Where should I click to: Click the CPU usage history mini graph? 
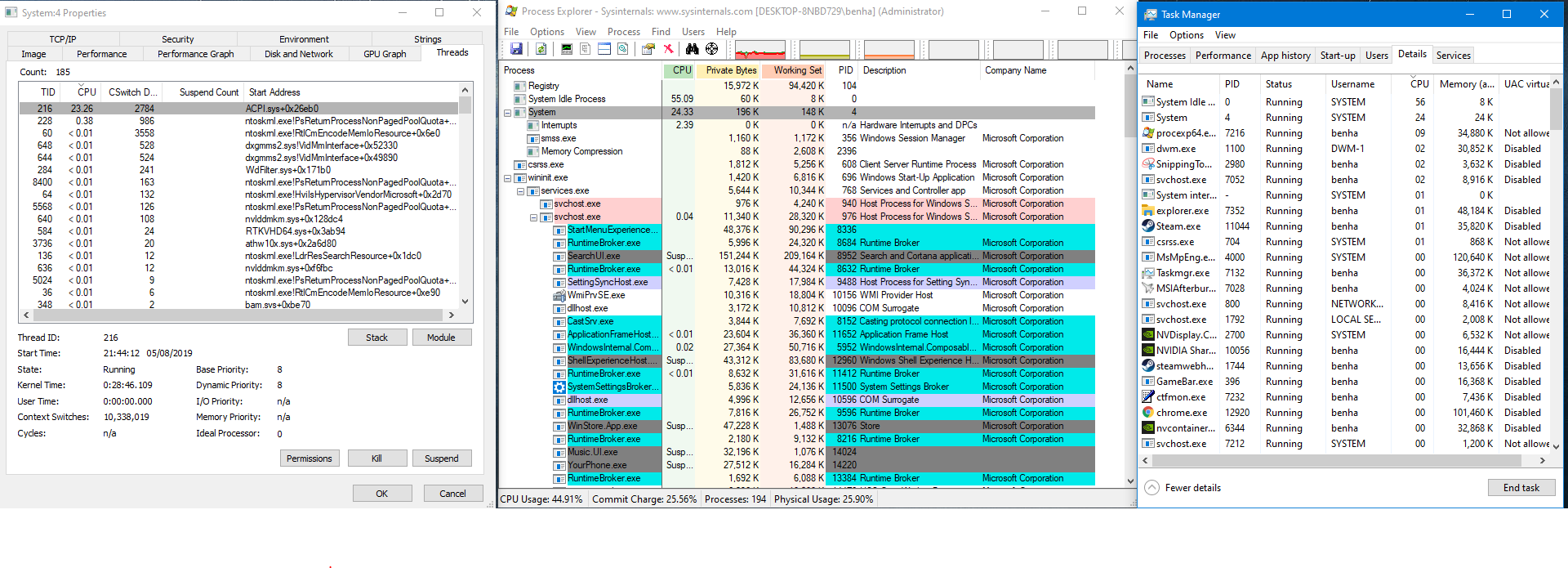(x=760, y=50)
